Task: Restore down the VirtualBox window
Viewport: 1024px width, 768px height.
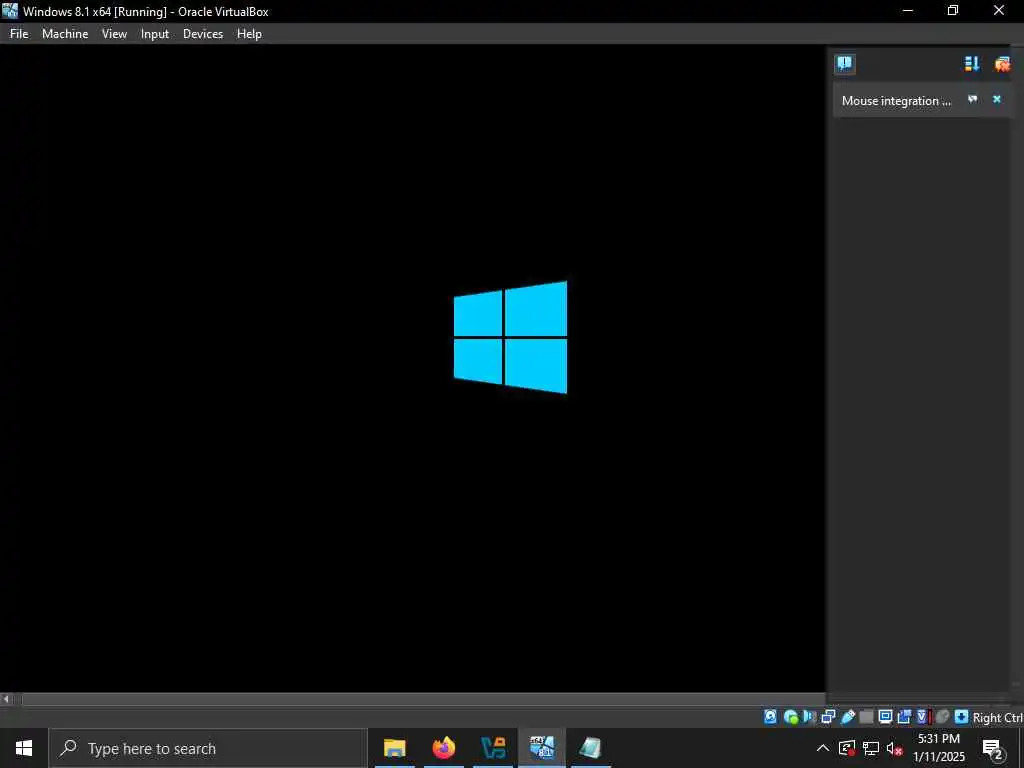Action: [953, 11]
